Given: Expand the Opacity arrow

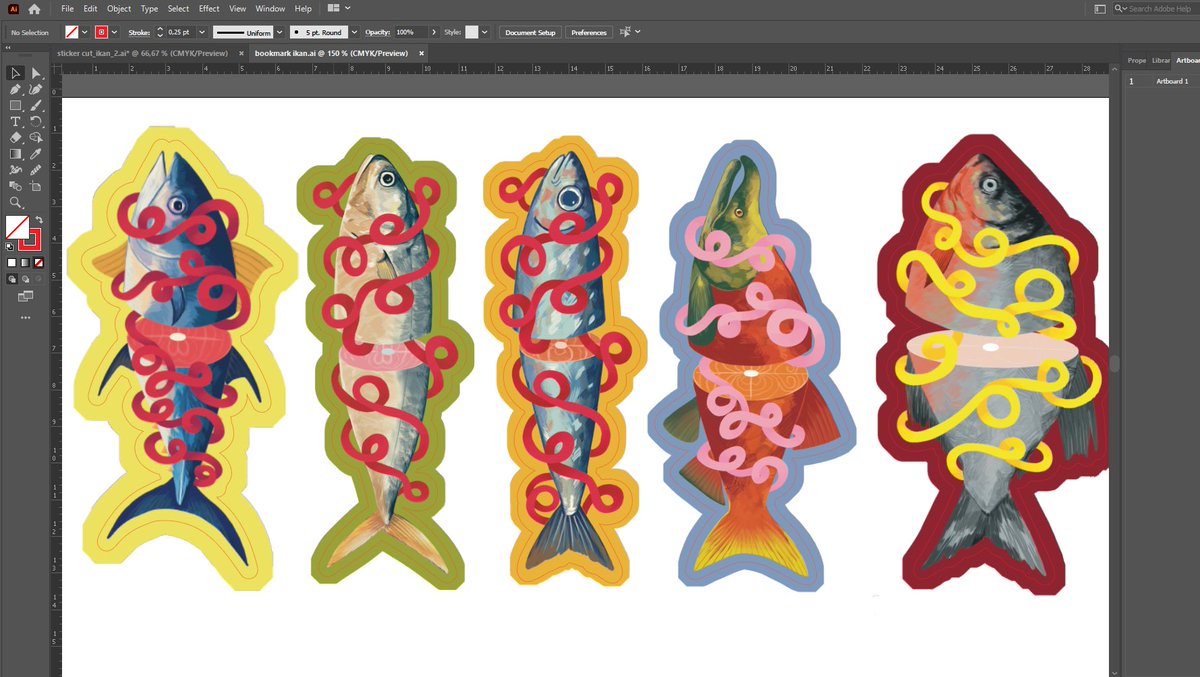Looking at the screenshot, I should point(434,32).
